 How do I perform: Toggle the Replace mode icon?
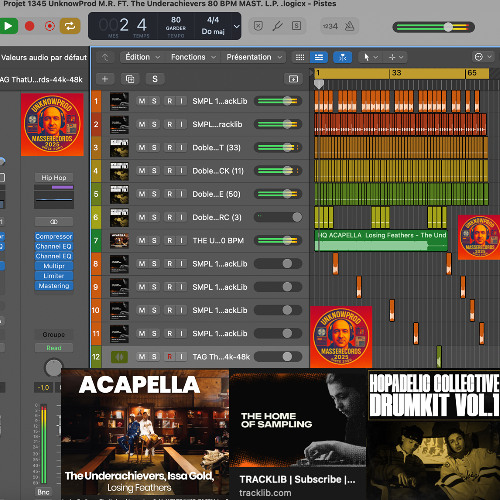click(x=258, y=26)
